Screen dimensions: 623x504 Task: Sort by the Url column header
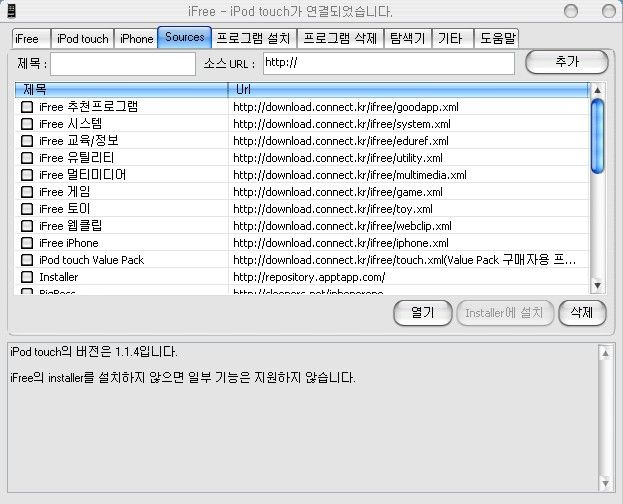click(409, 90)
